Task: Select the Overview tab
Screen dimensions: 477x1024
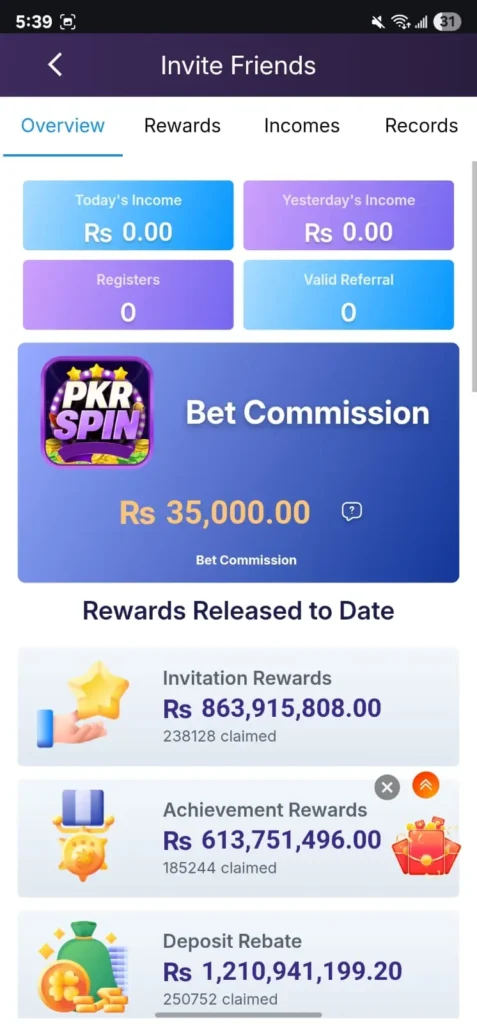Action: point(63,125)
